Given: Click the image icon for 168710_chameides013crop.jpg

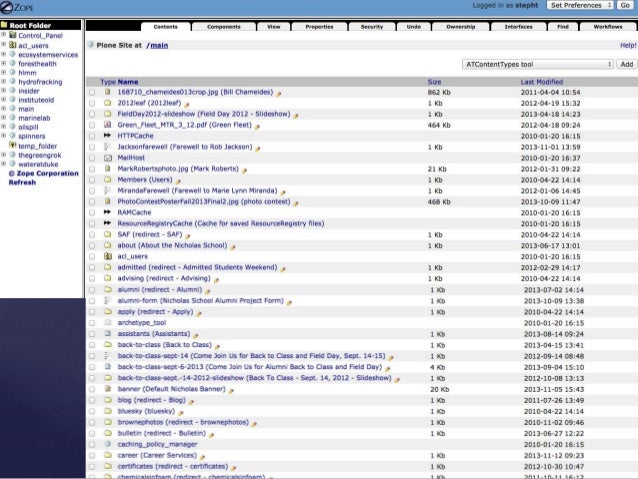Looking at the screenshot, I should [x=107, y=92].
